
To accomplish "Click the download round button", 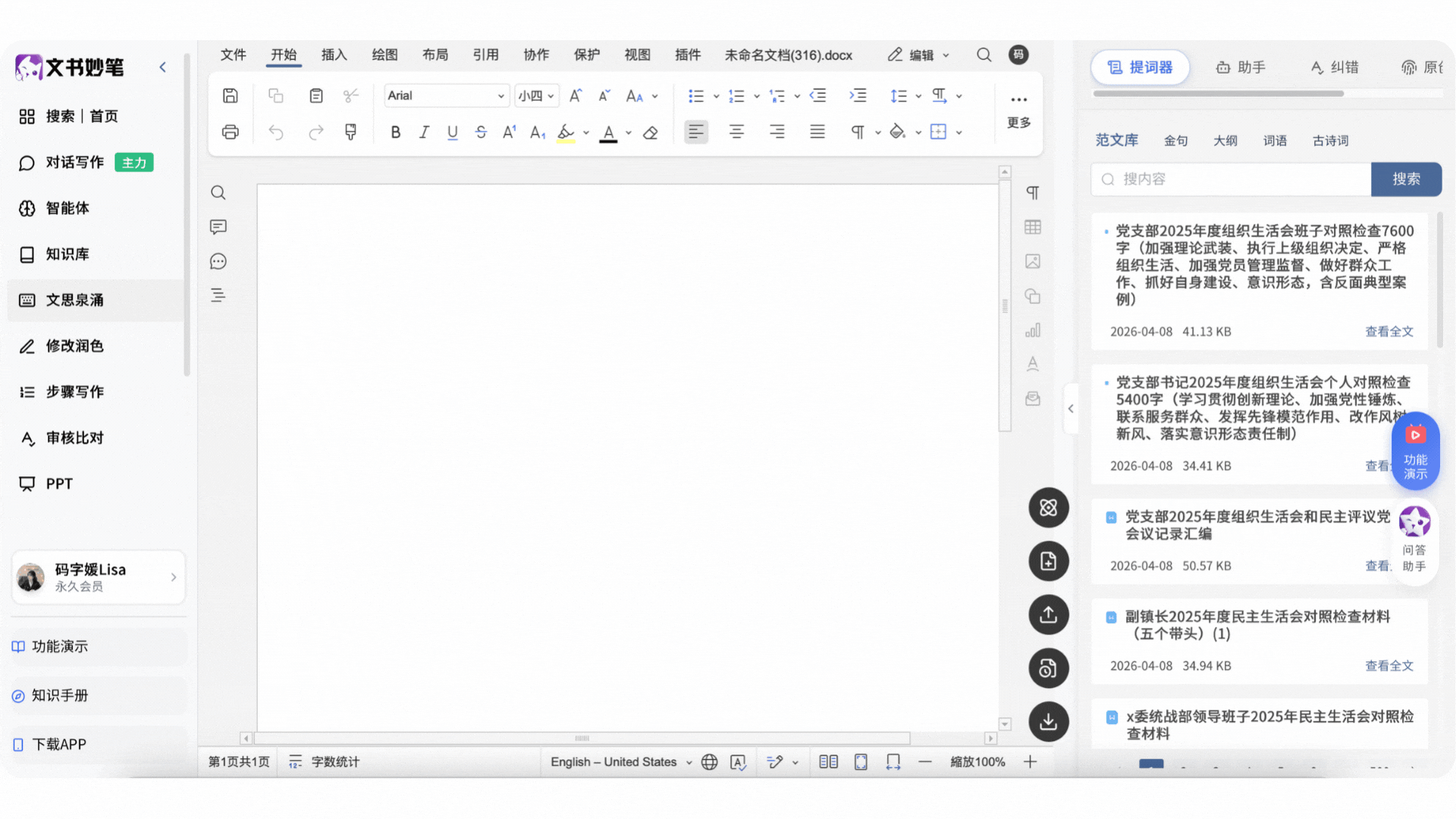I will 1048,721.
